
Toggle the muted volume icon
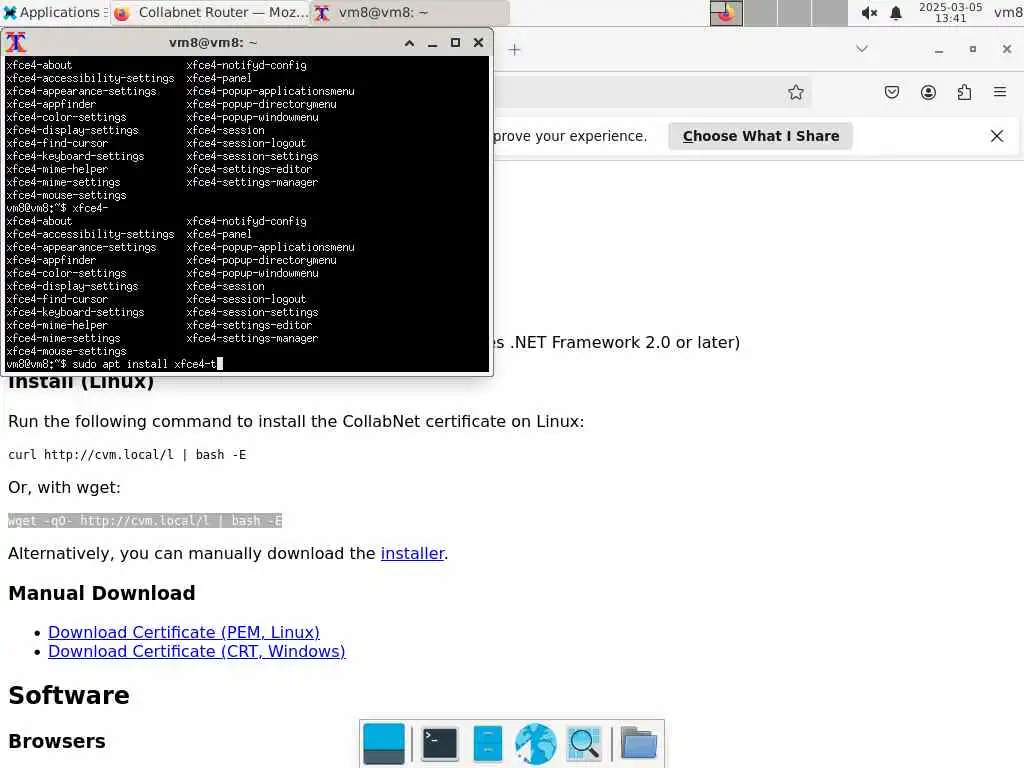tap(868, 13)
